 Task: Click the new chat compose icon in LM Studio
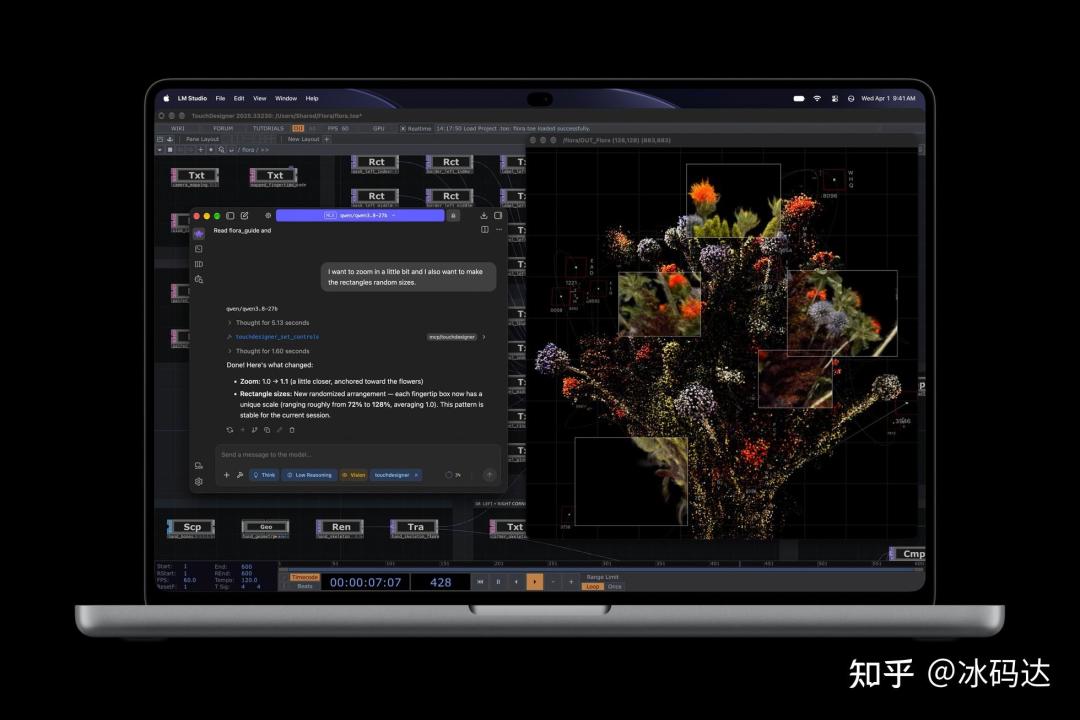[x=245, y=216]
